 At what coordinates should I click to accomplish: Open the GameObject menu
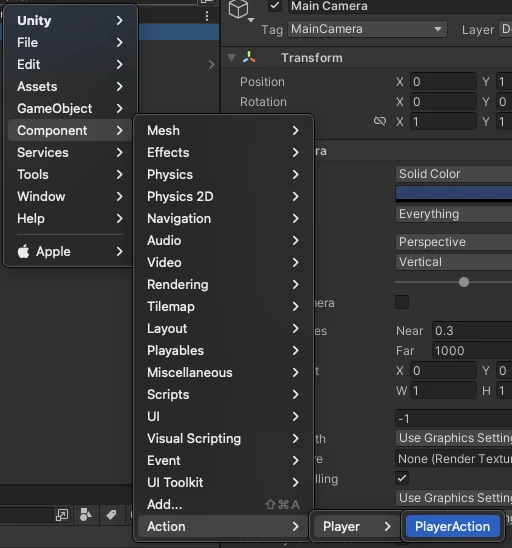tap(70, 108)
